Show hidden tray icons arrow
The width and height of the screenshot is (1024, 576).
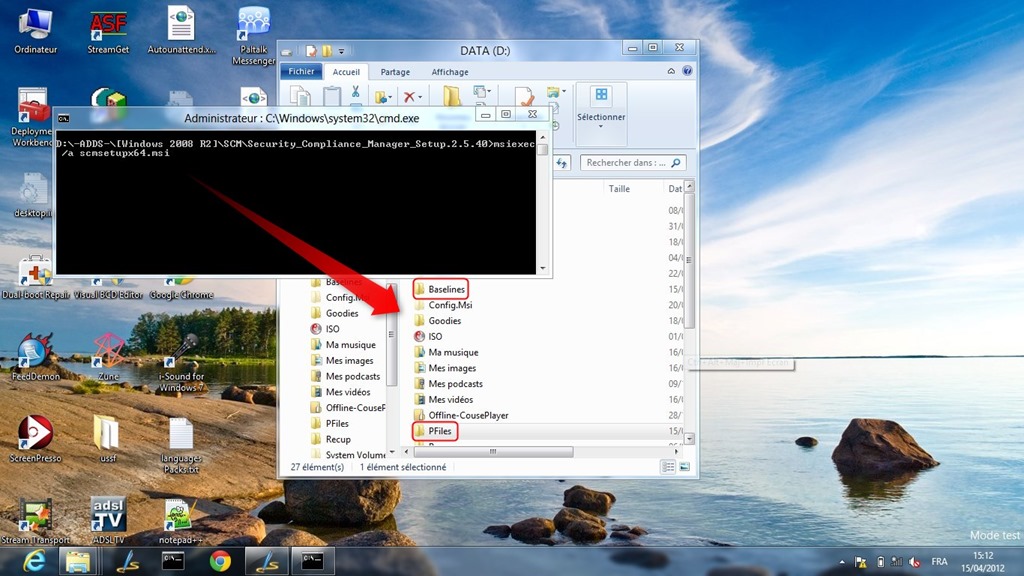(x=842, y=562)
